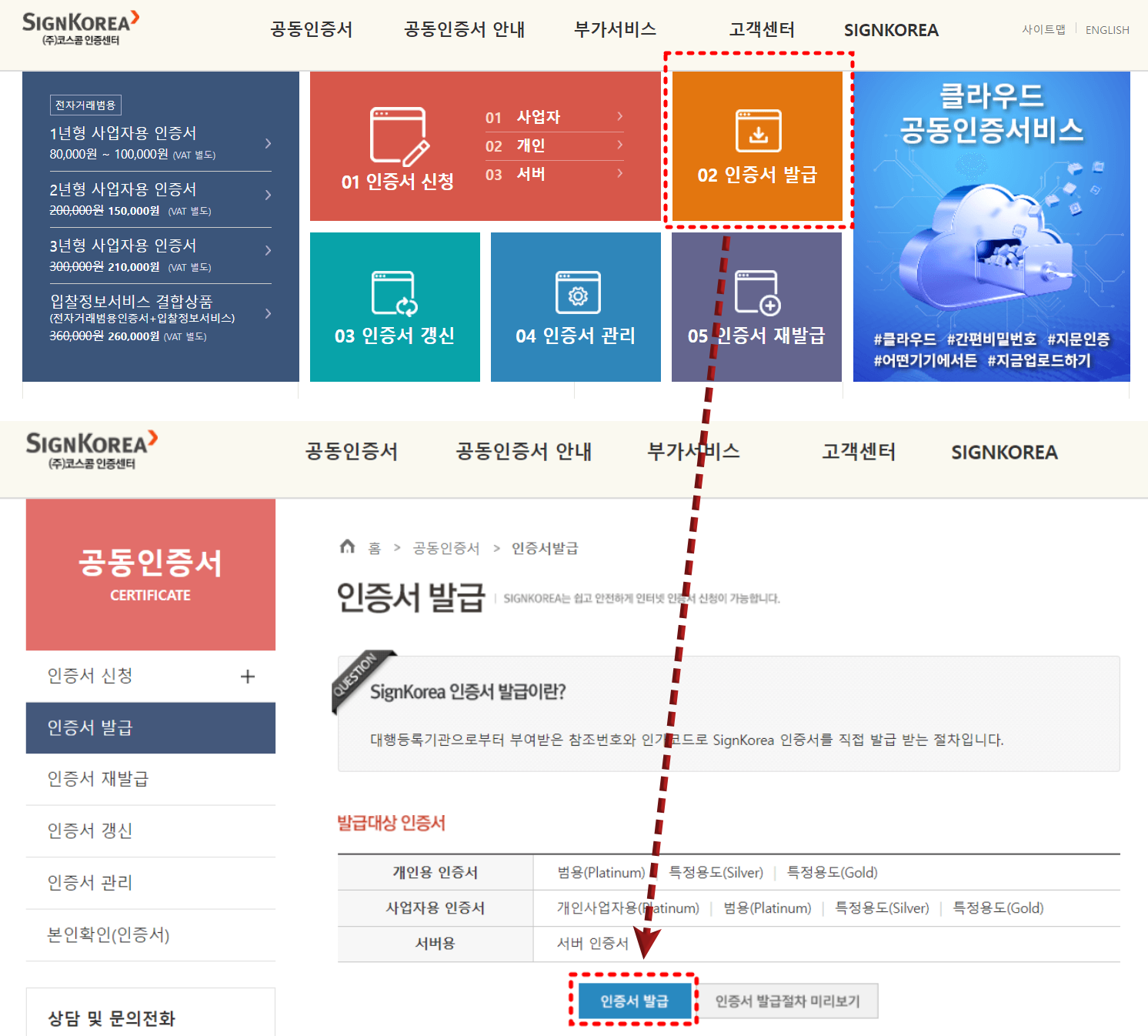Viewport: 1148px width, 1036px height.
Task: Expand the 01 사업자 arrow option
Action: 620,117
